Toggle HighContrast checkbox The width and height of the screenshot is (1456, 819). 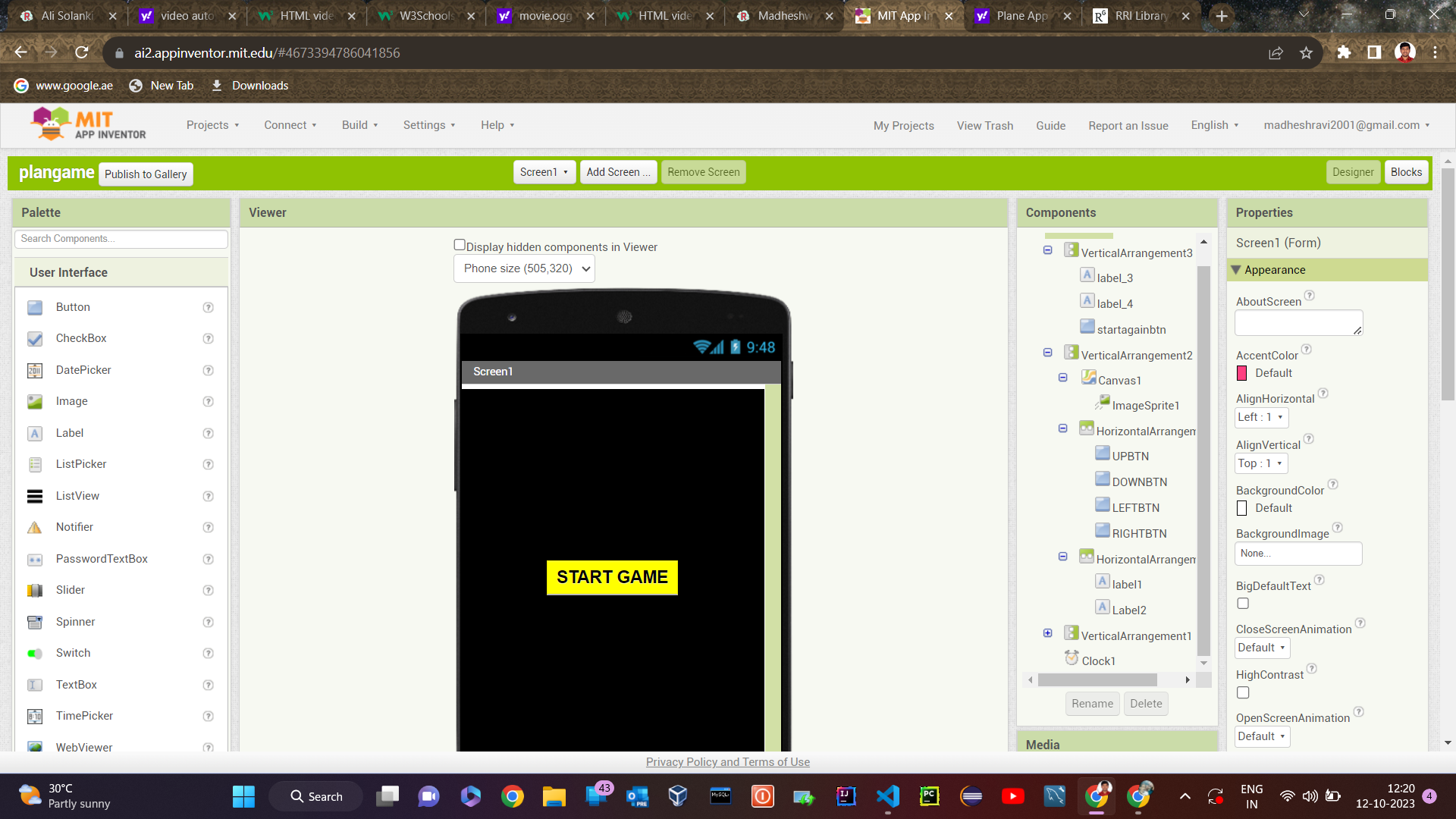(x=1243, y=693)
